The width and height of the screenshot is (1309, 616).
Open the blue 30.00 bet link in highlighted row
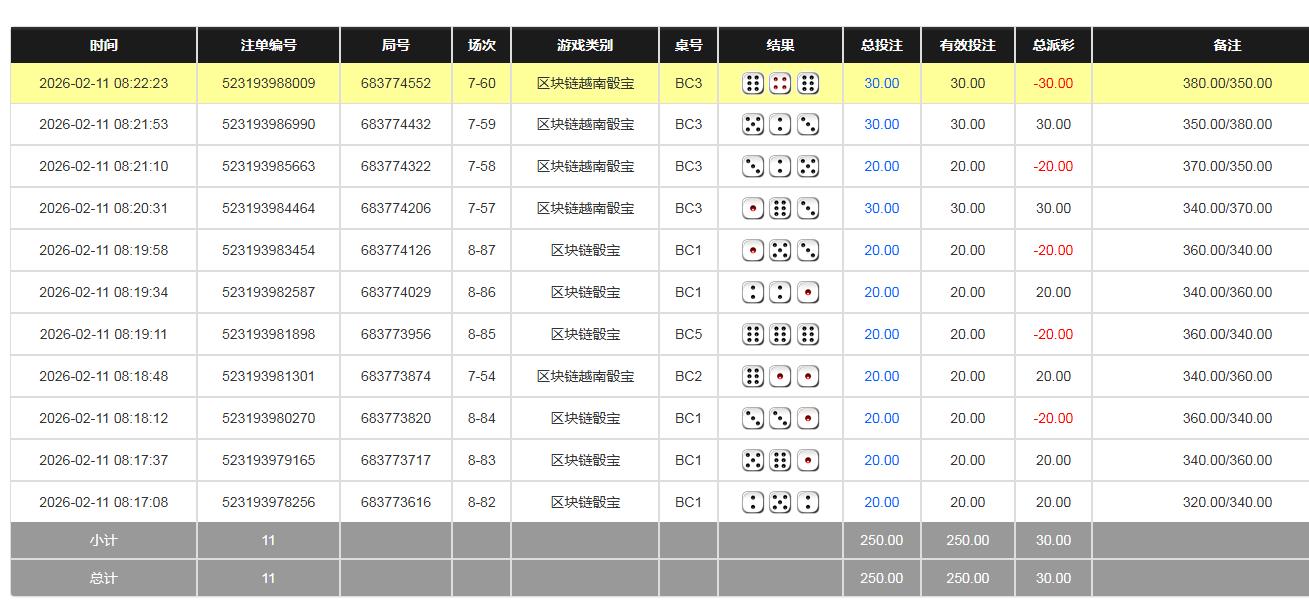pos(881,83)
